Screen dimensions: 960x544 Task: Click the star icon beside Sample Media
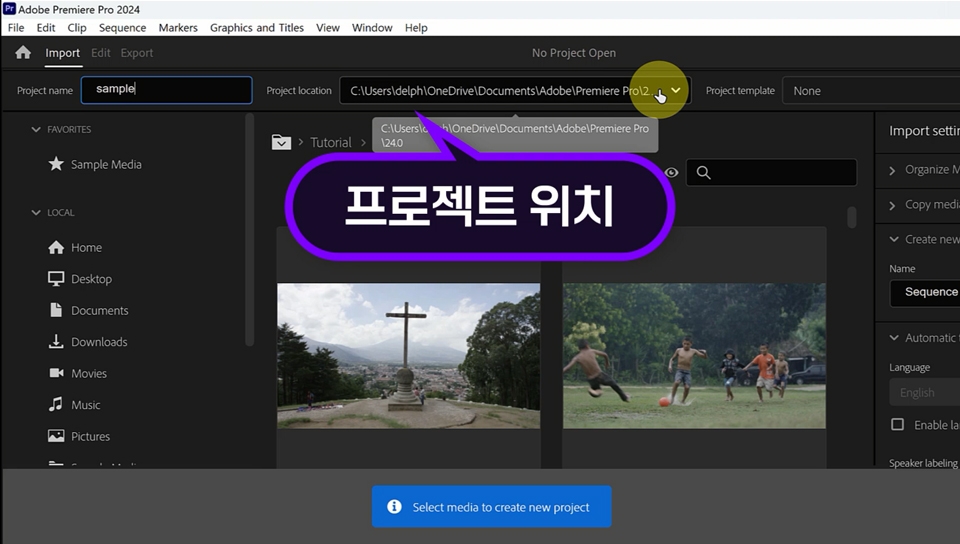tap(56, 164)
